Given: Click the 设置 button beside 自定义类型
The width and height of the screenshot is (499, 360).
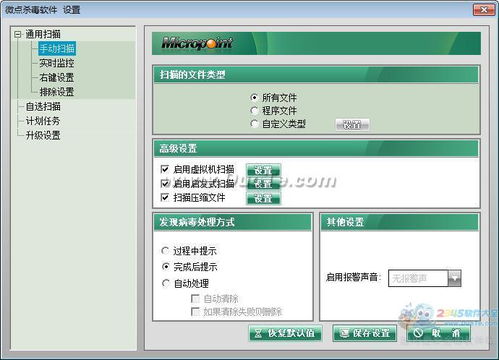Looking at the screenshot, I should click(x=352, y=125).
